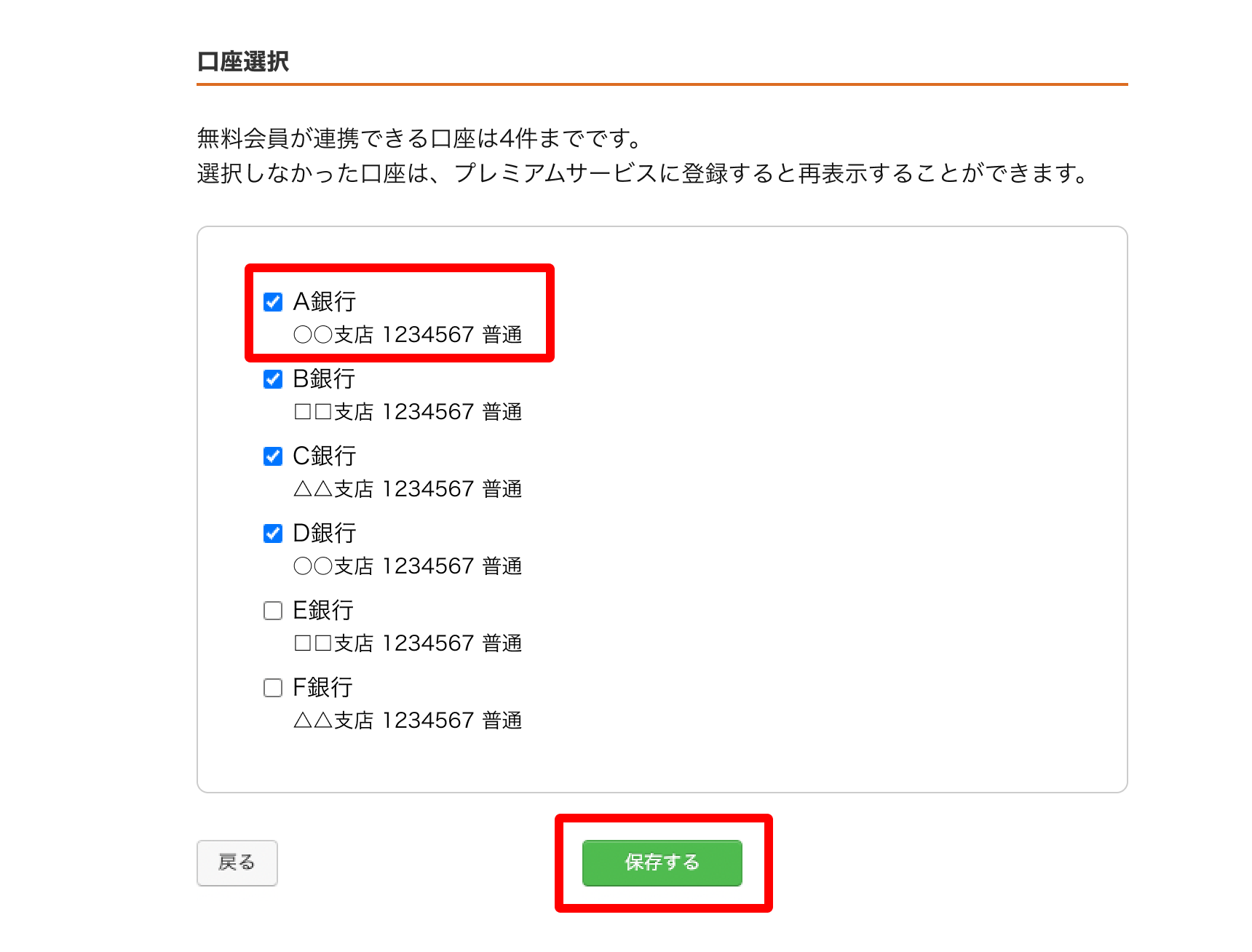Select the D銀行 account label

(x=324, y=533)
